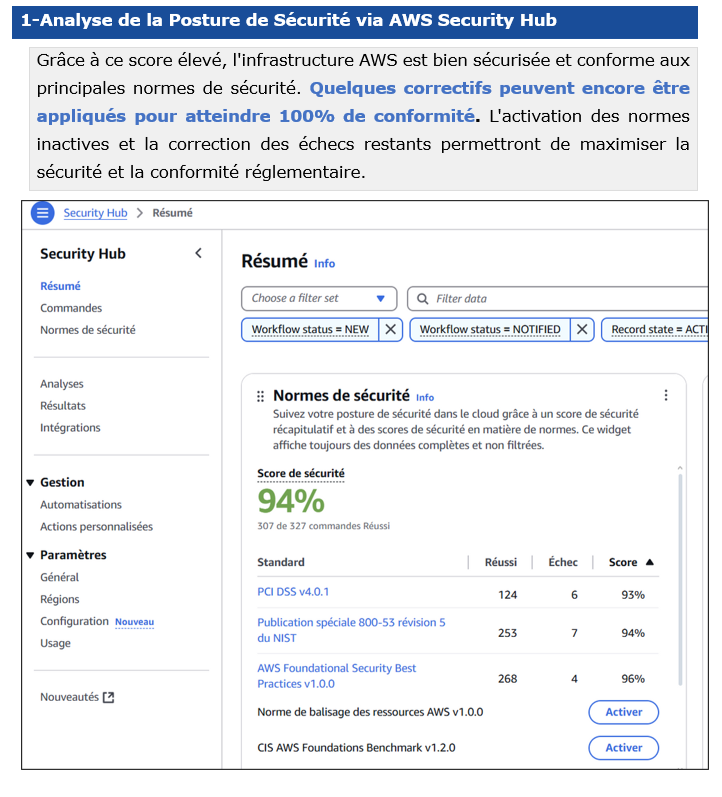
Task: Click the Nouveau badge next to Configuration
Action: point(135,622)
